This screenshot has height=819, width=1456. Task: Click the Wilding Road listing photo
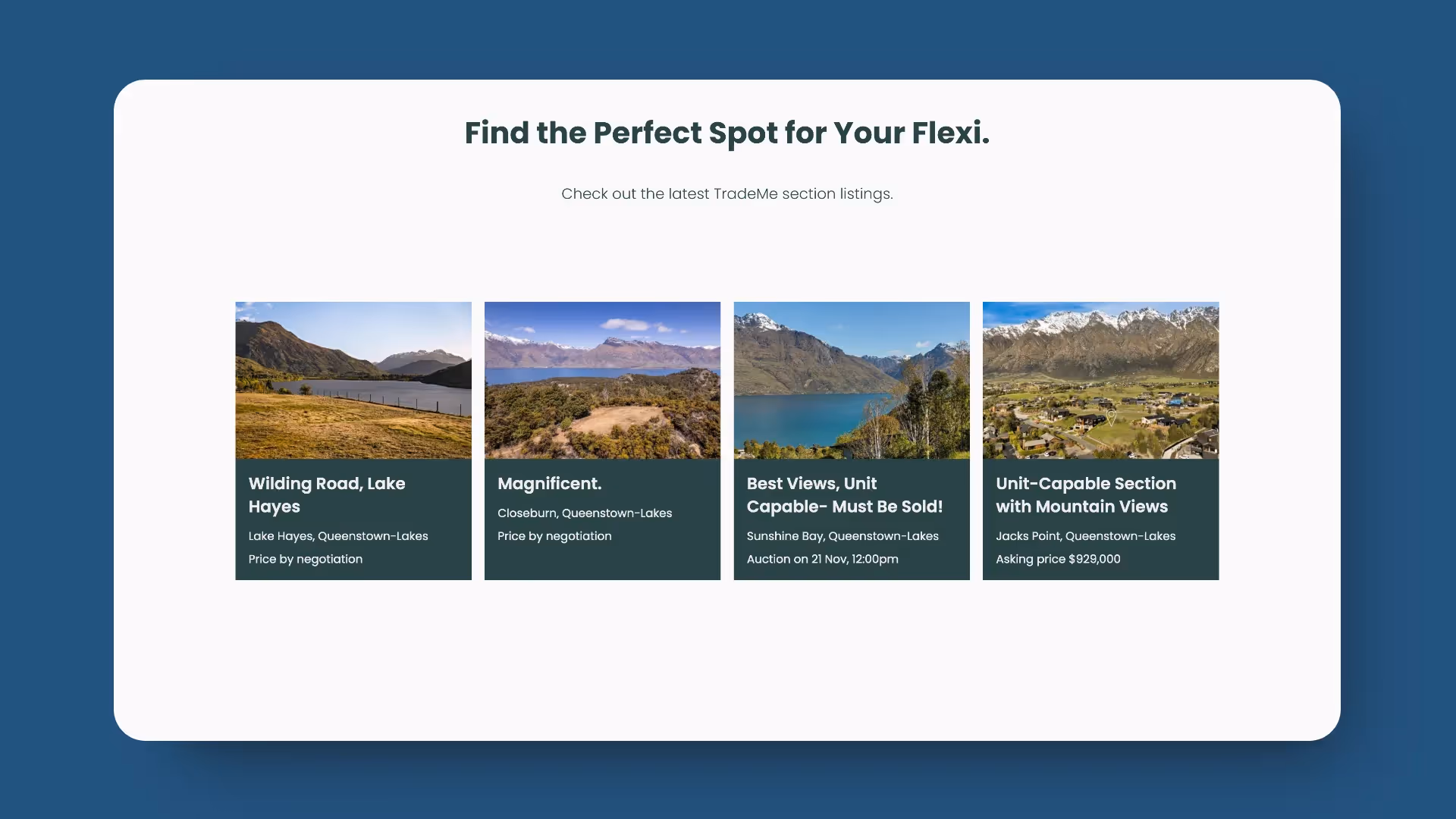[353, 380]
